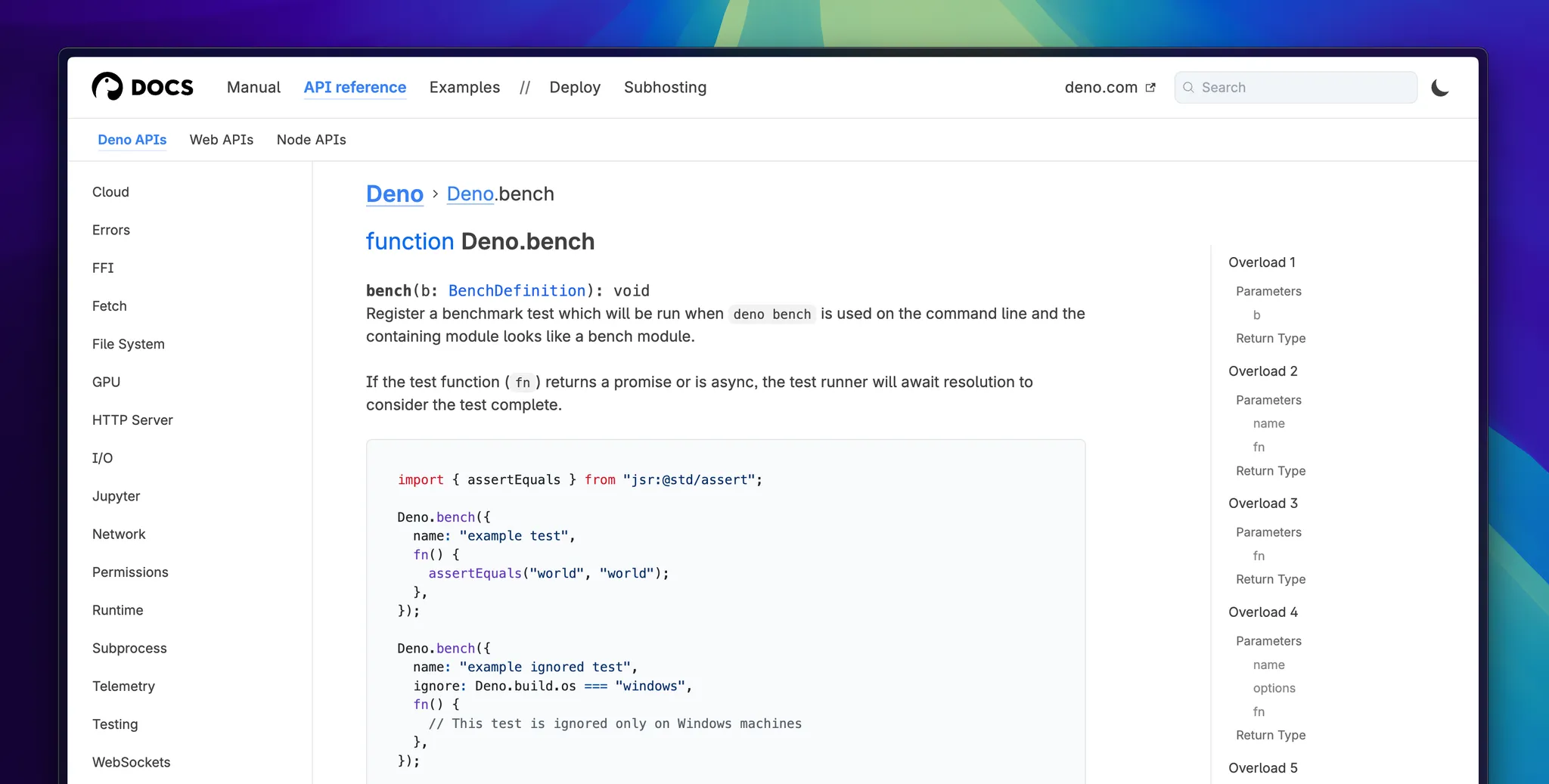Open the Examples section

[464, 87]
